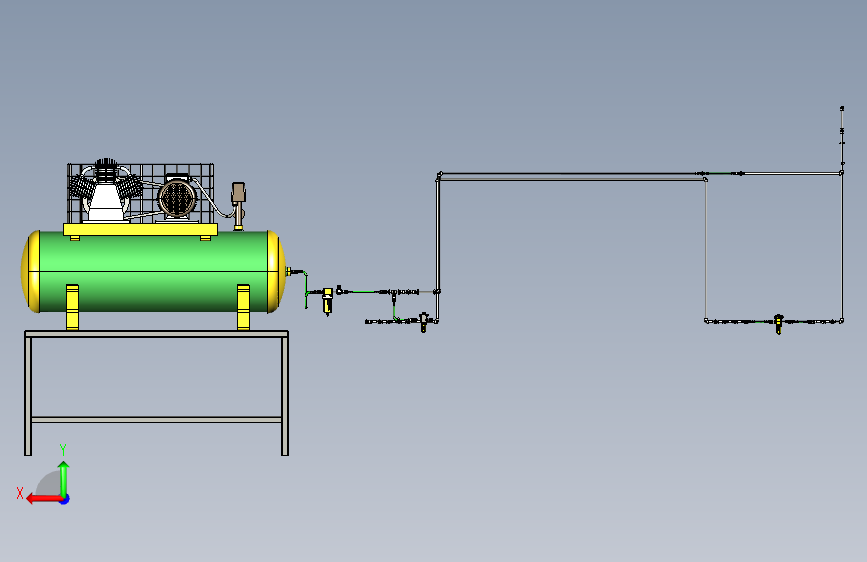Select the right yellow tank support foot

coord(243,307)
